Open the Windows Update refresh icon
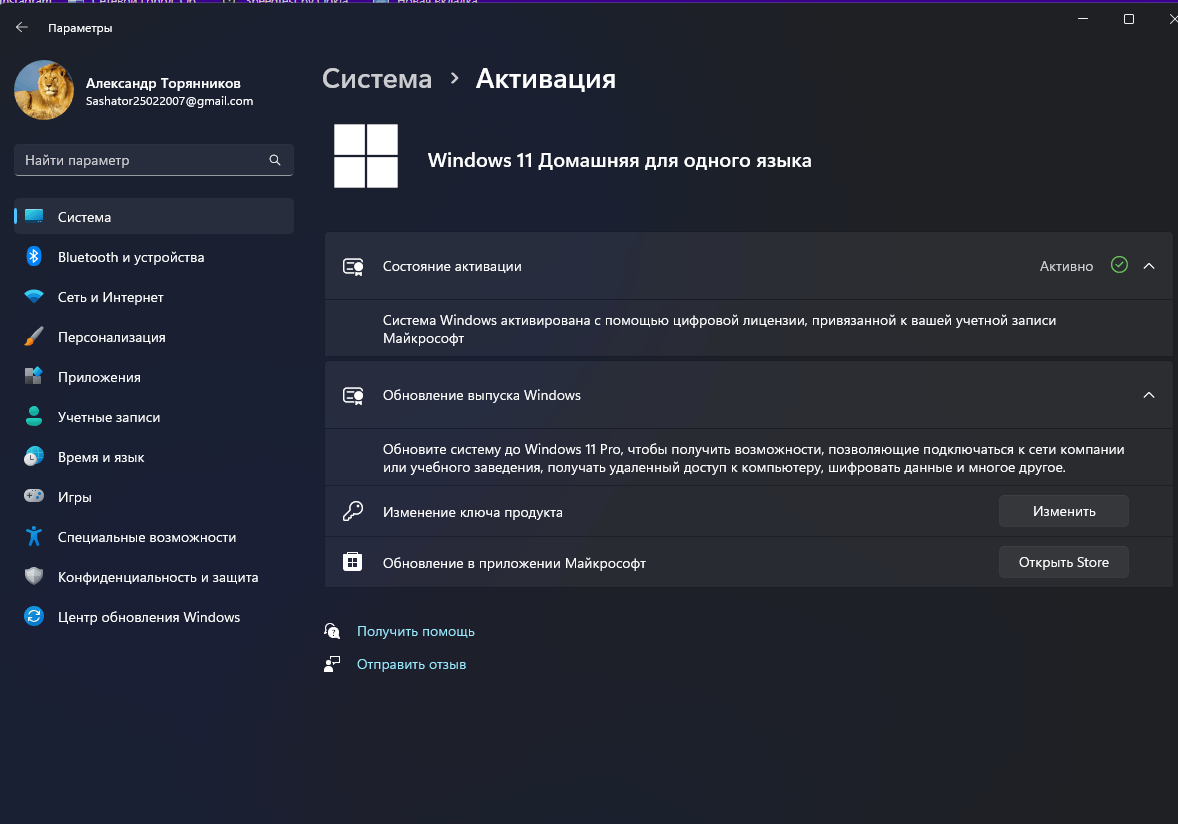Screen dimensions: 1178x824 [x=34, y=616]
